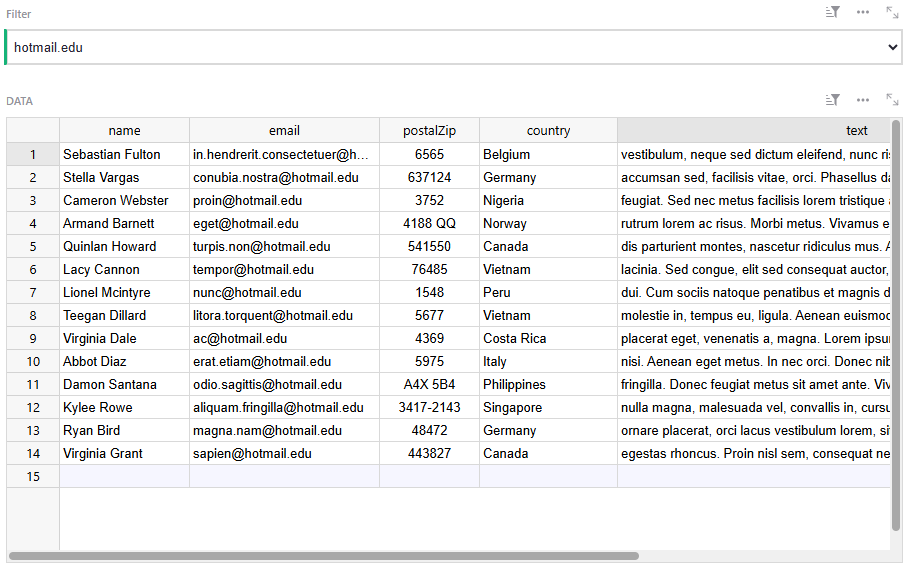Open three-dot menu of Filter widget
The height and width of the screenshot is (571, 907).
coord(862,12)
